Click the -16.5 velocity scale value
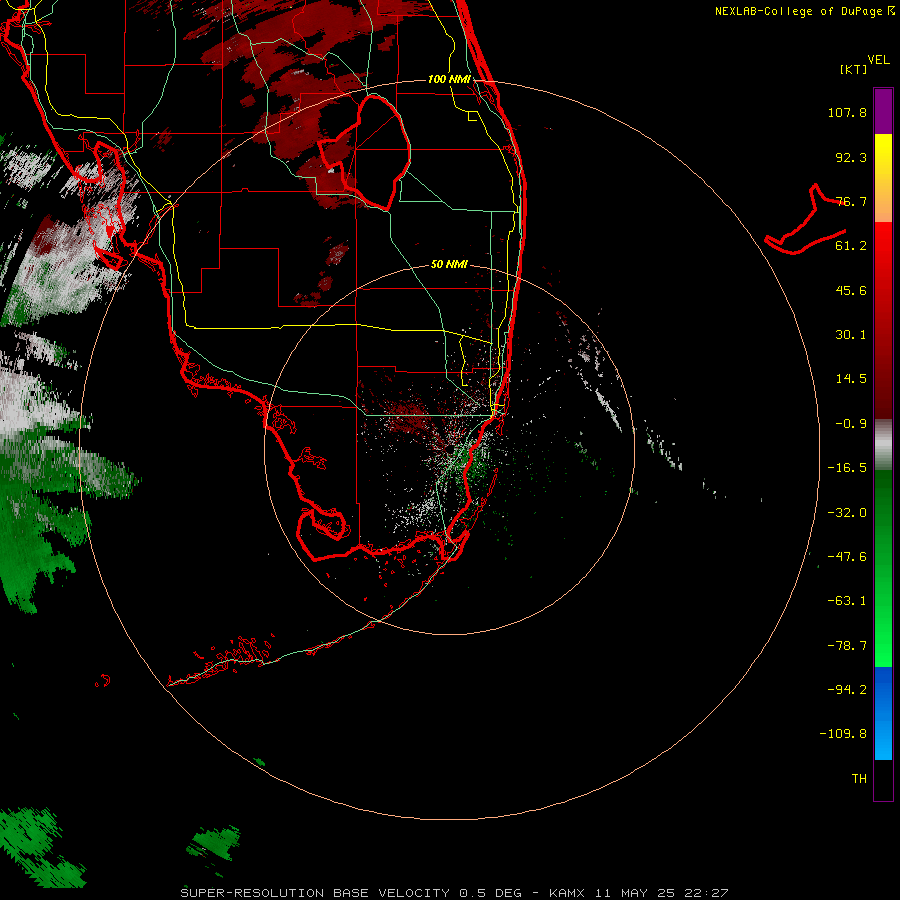Image resolution: width=900 pixels, height=900 pixels. (847, 468)
